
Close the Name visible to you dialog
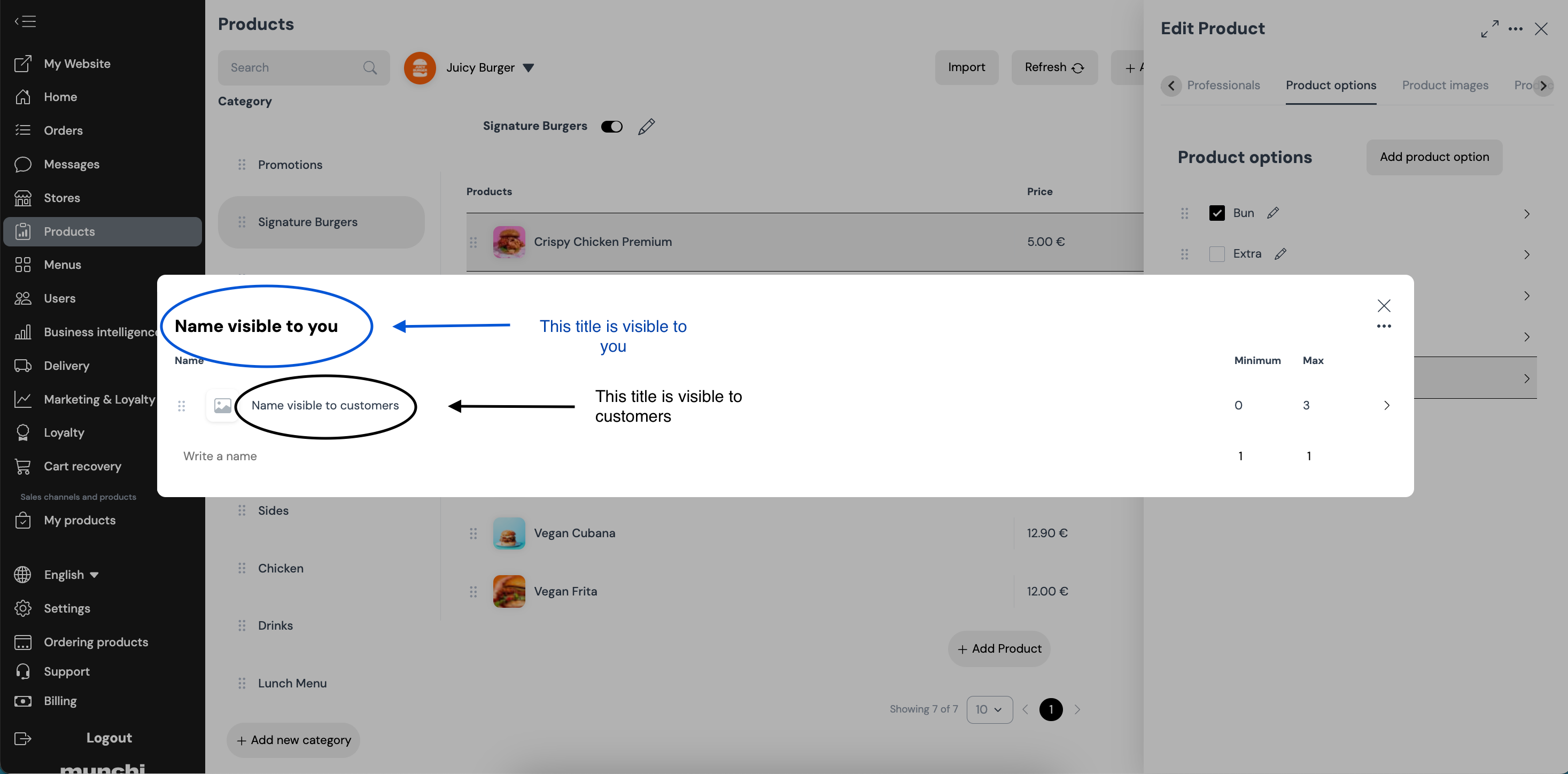point(1384,305)
